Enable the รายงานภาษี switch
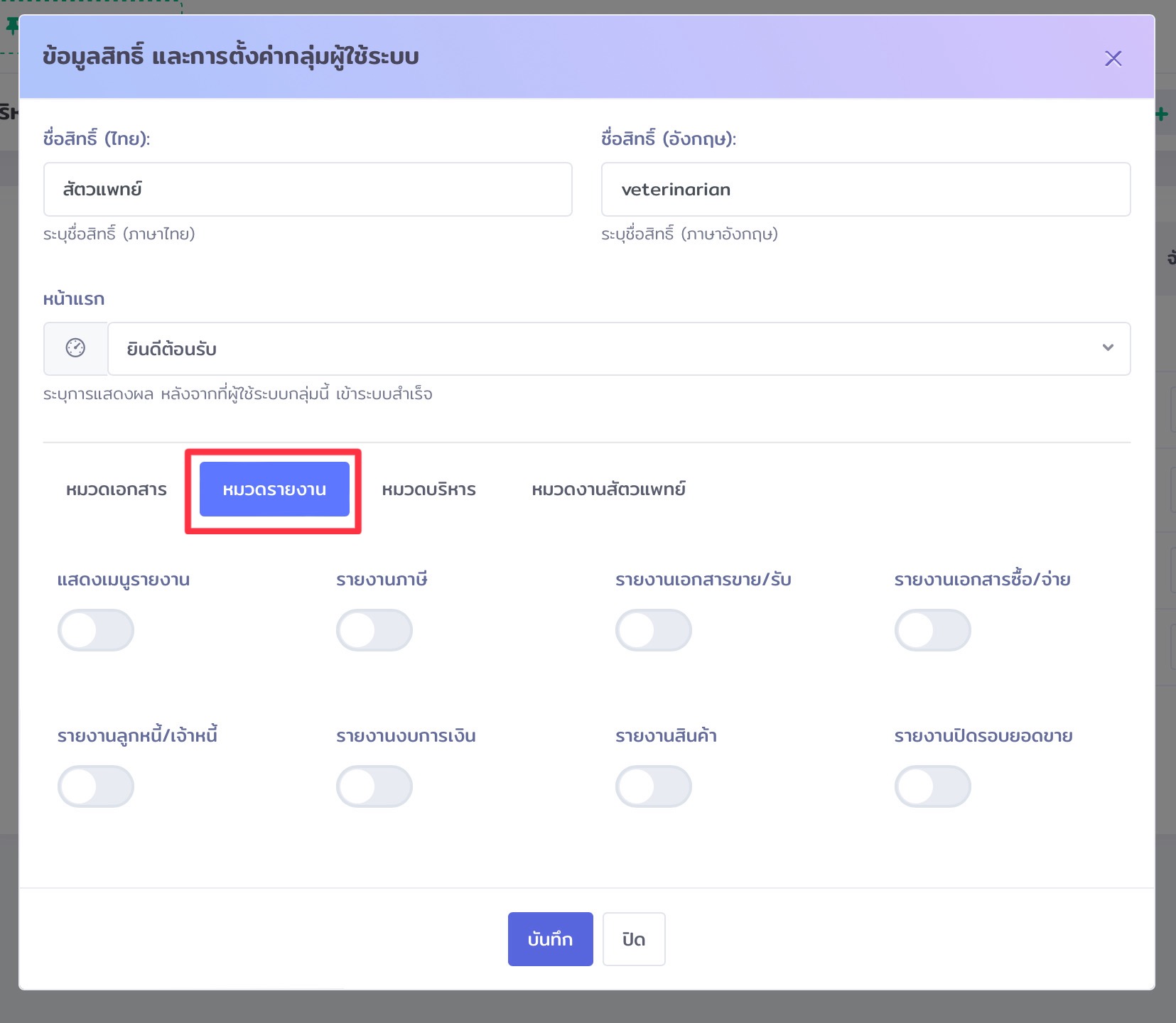Screen dimensions: 1176x1023 tap(374, 630)
